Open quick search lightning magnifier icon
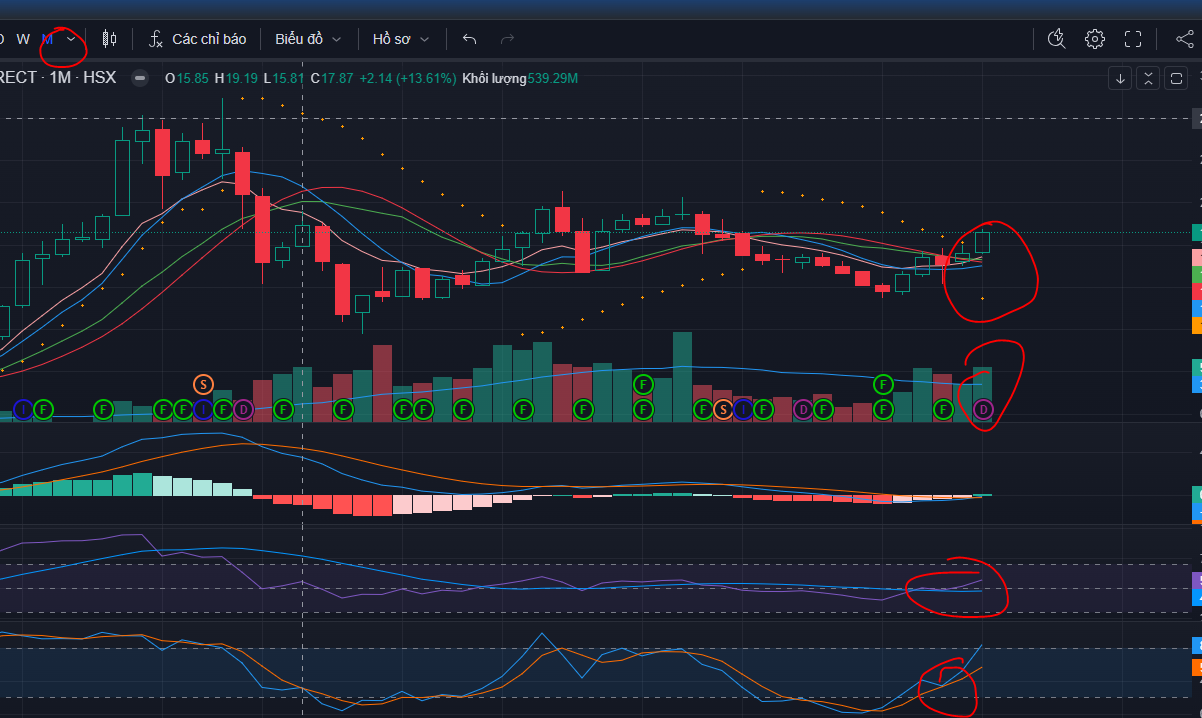Viewport: 1202px width, 718px height. click(1057, 39)
